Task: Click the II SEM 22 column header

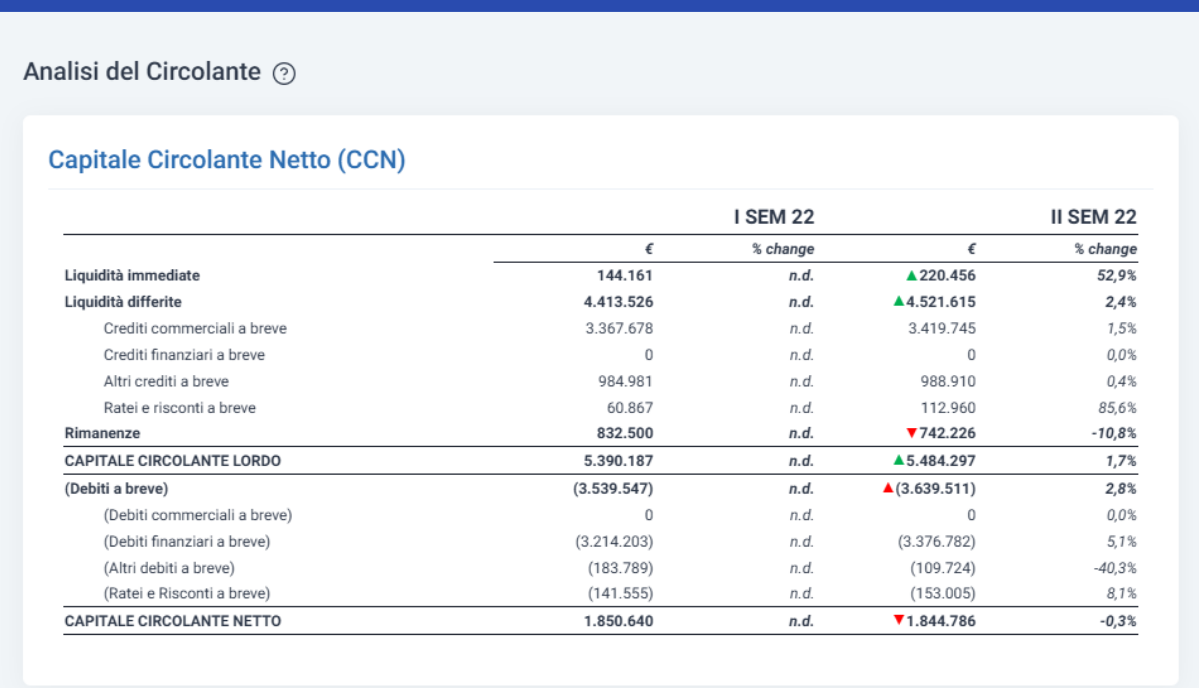Action: pyautogui.click(x=1093, y=217)
